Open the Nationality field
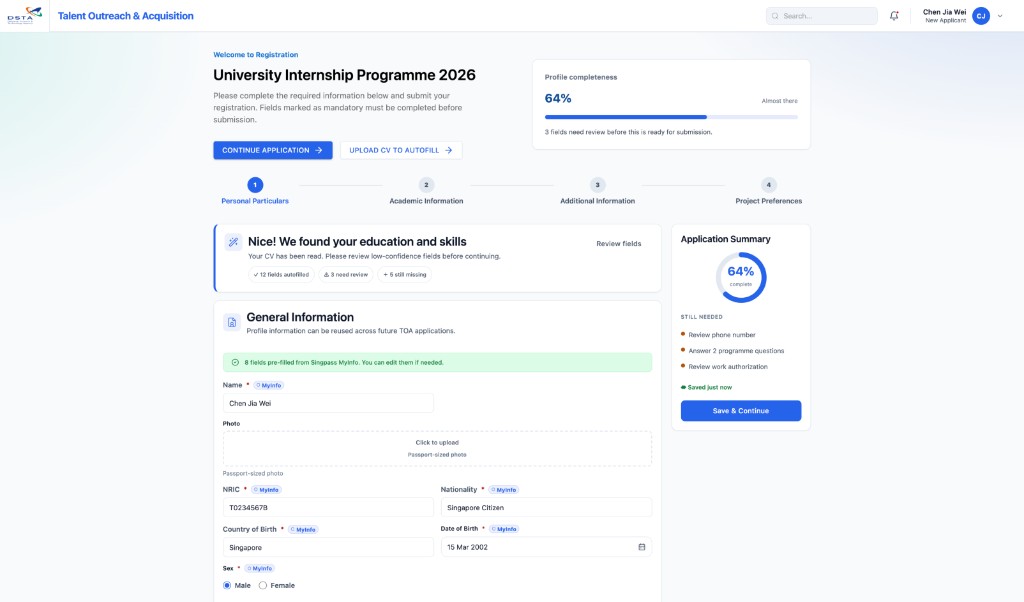This screenshot has height=602, width=1024. pos(546,507)
